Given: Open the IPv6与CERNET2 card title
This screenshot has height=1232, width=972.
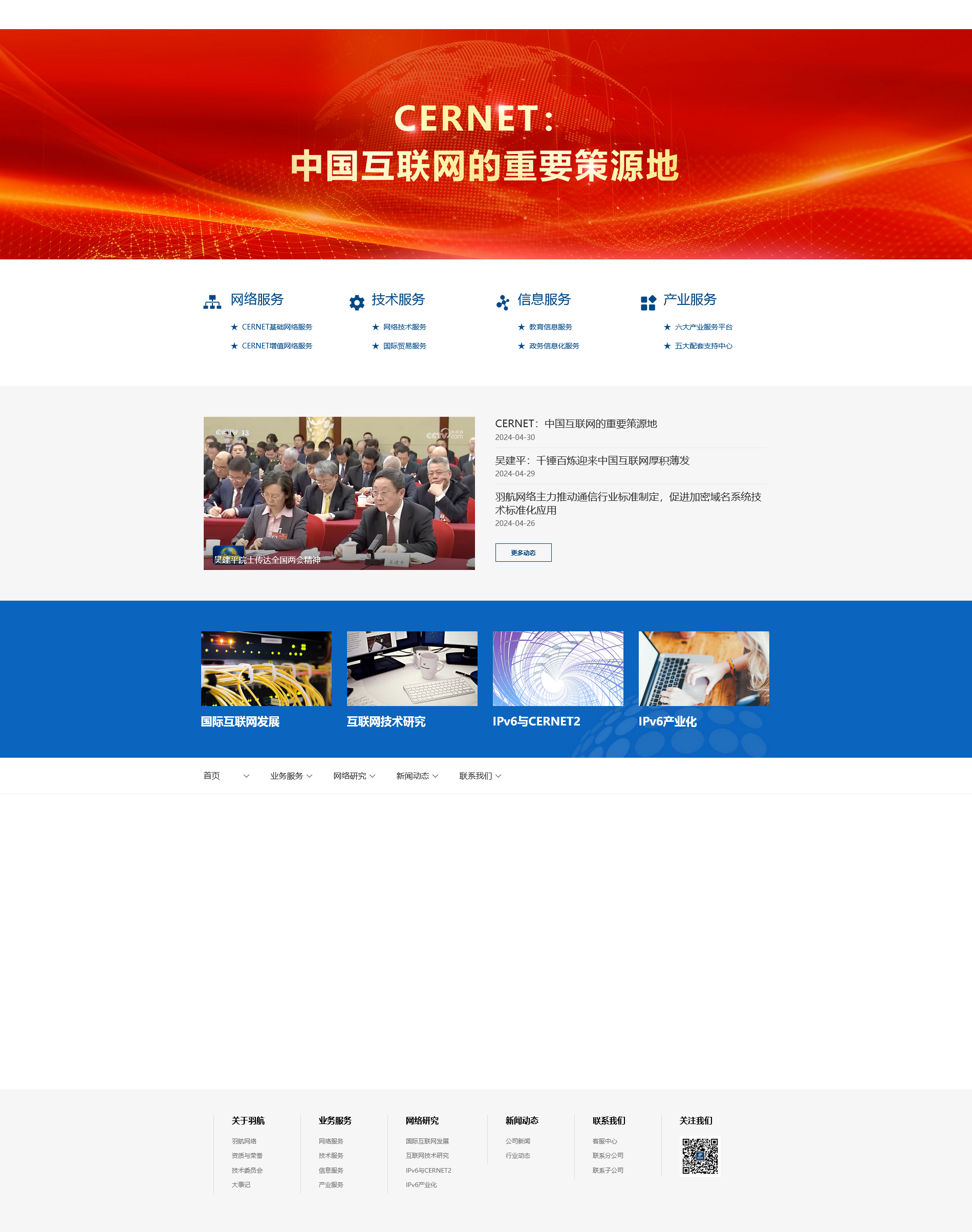Looking at the screenshot, I should pos(536,721).
